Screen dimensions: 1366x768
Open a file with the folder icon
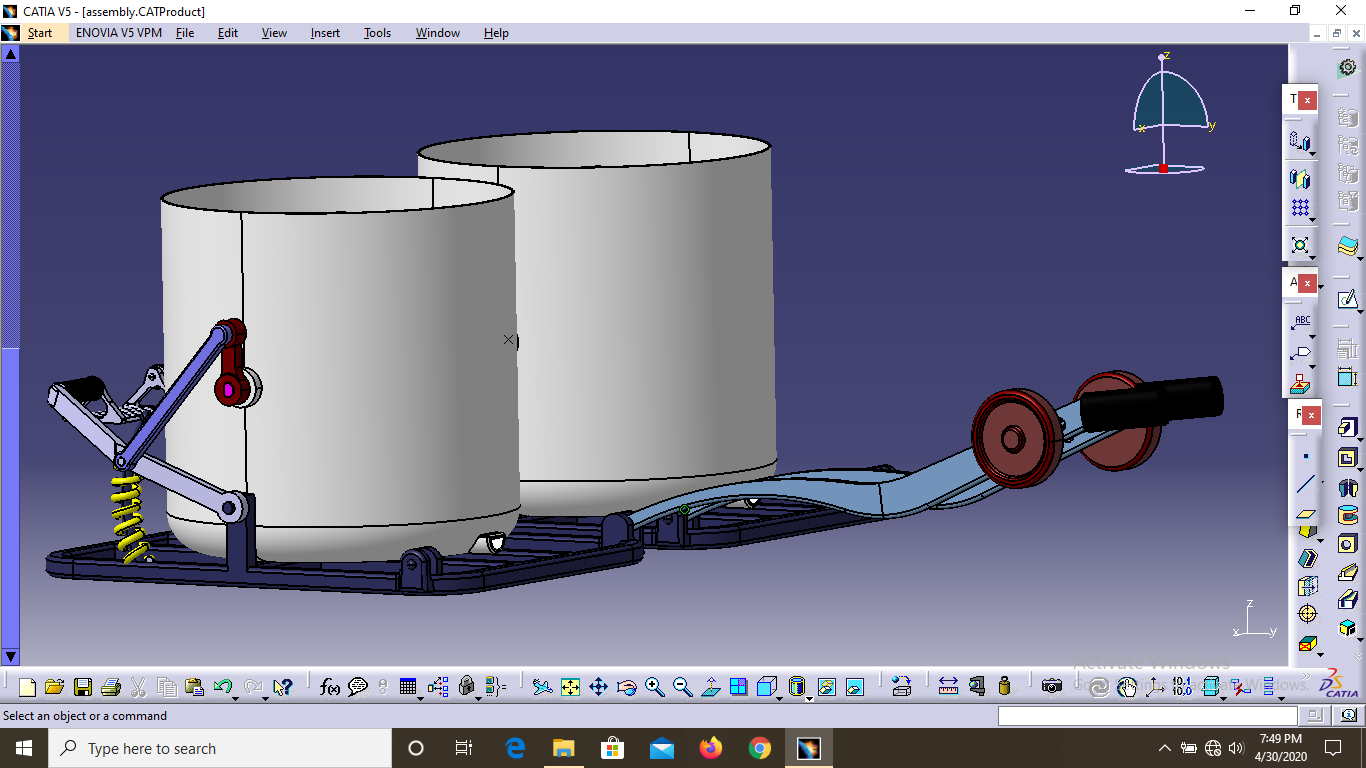point(55,687)
